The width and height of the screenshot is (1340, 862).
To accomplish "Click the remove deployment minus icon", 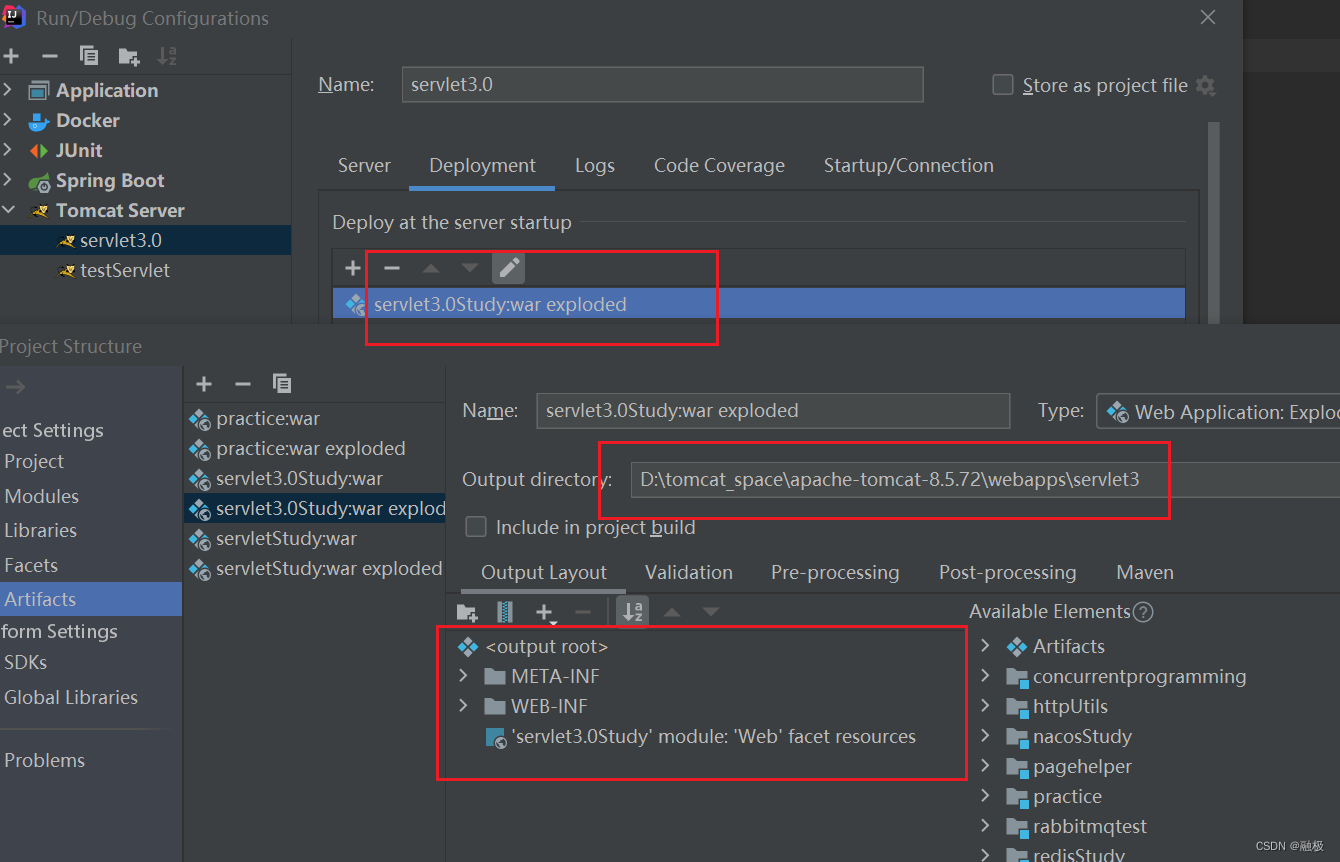I will pos(392,268).
